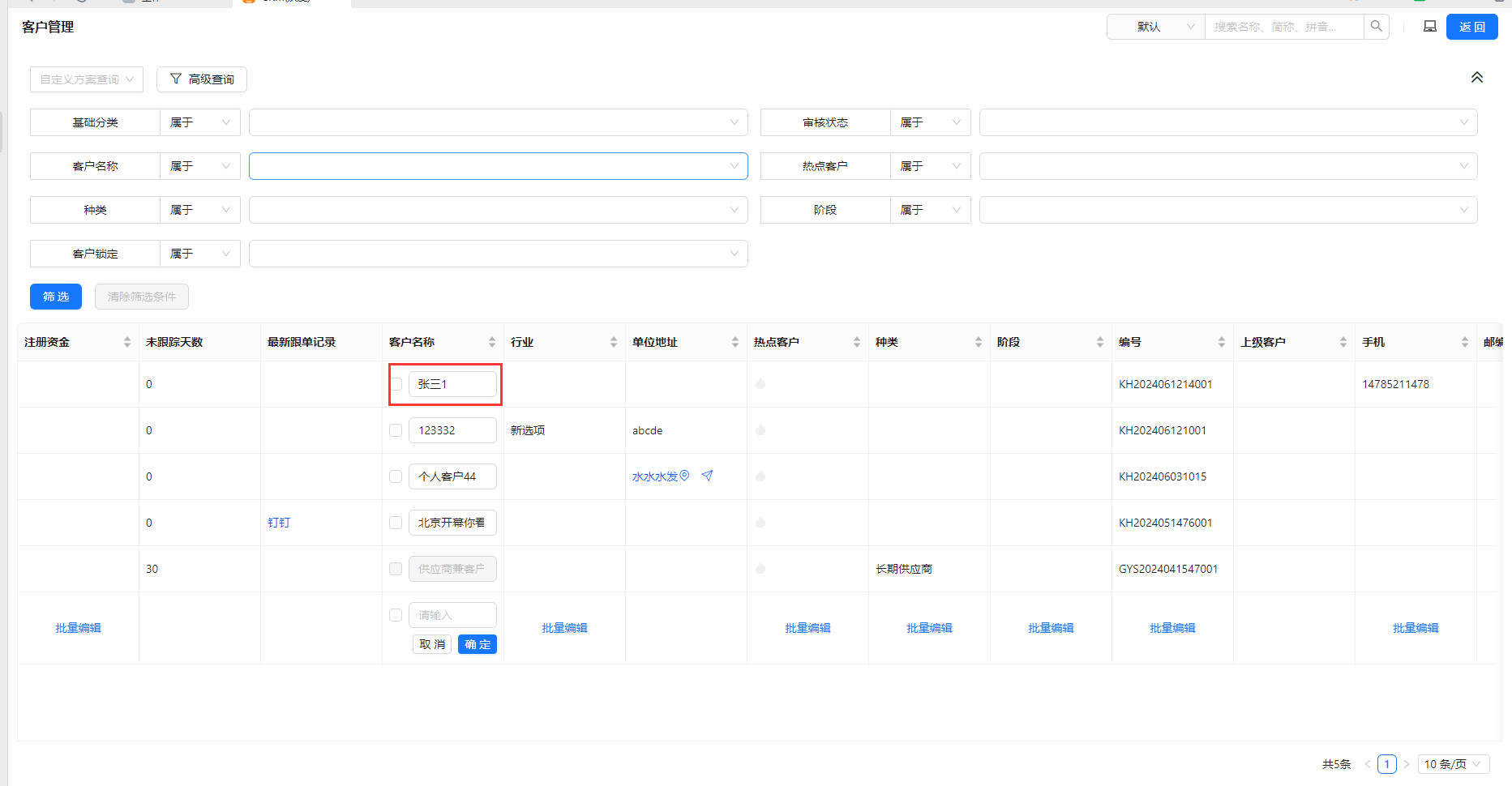Viewport: 1512px width, 786px height.
Task: Sort by 种类 column arrows
Action: (979, 342)
